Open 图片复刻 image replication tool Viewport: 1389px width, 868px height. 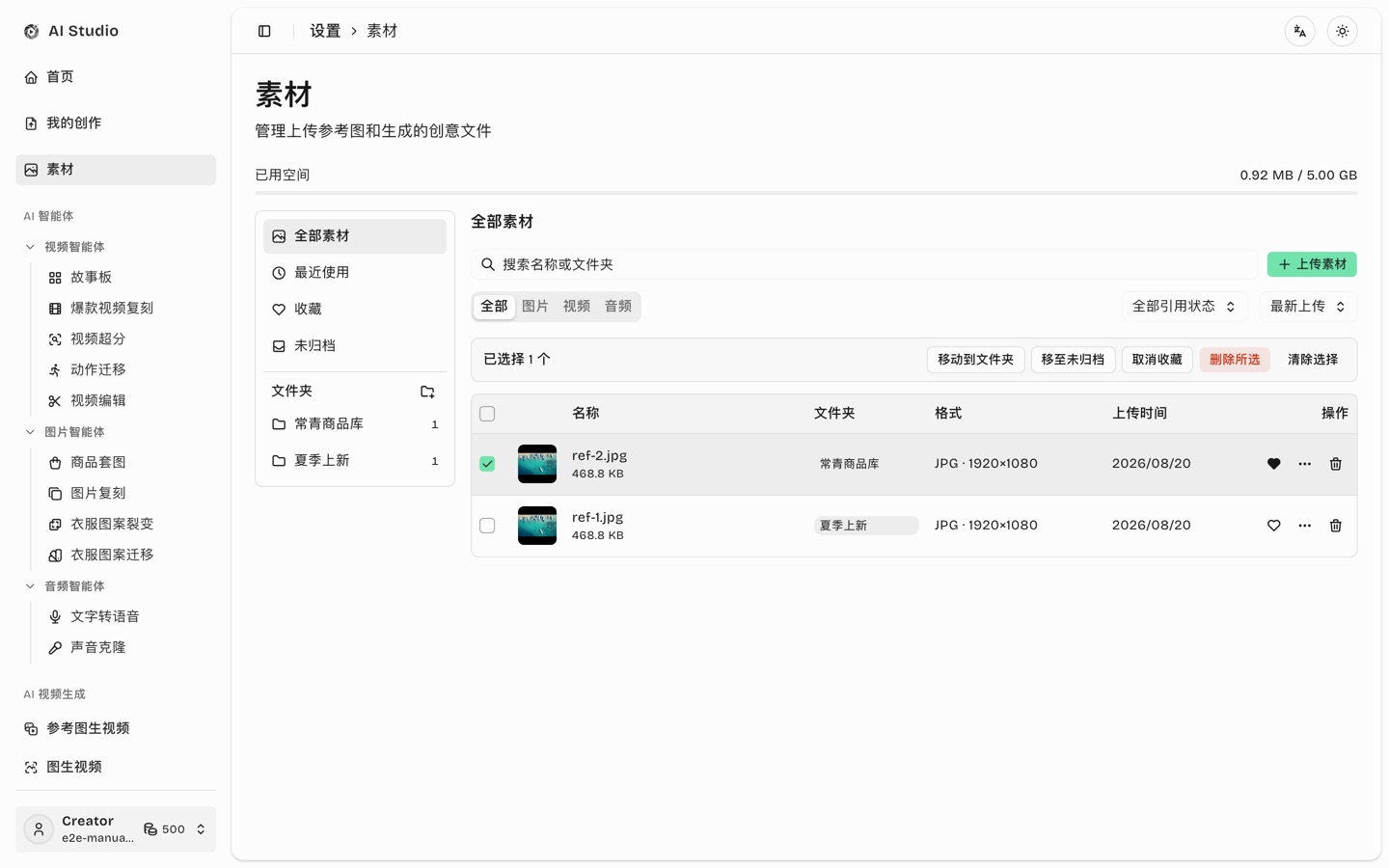point(127,494)
